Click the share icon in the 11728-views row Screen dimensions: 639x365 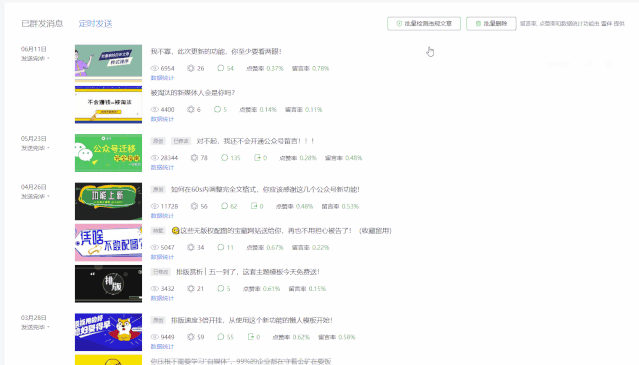254,206
